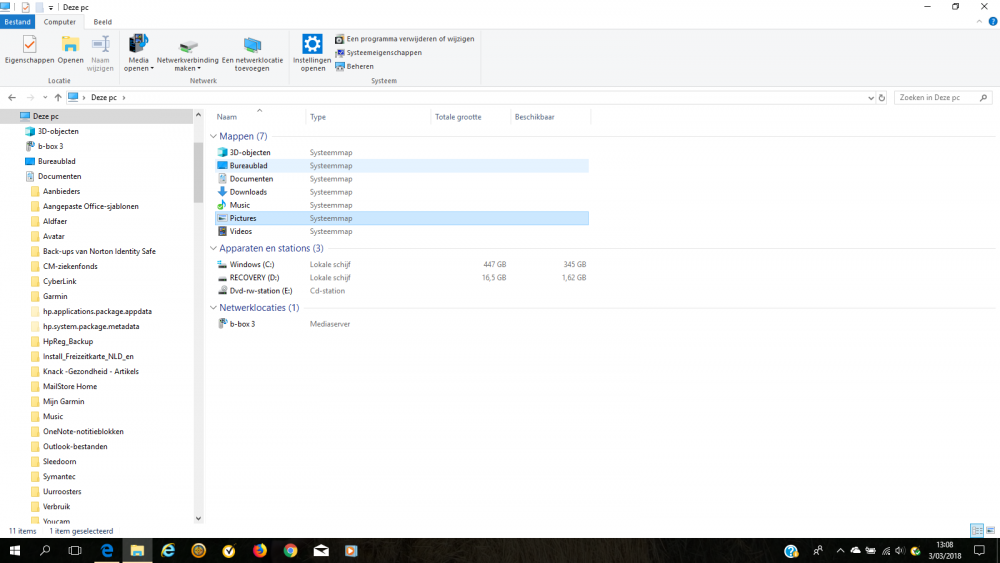This screenshot has height=563, width=1000.
Task: Open the Media openen dropdown
Action: (x=139, y=64)
